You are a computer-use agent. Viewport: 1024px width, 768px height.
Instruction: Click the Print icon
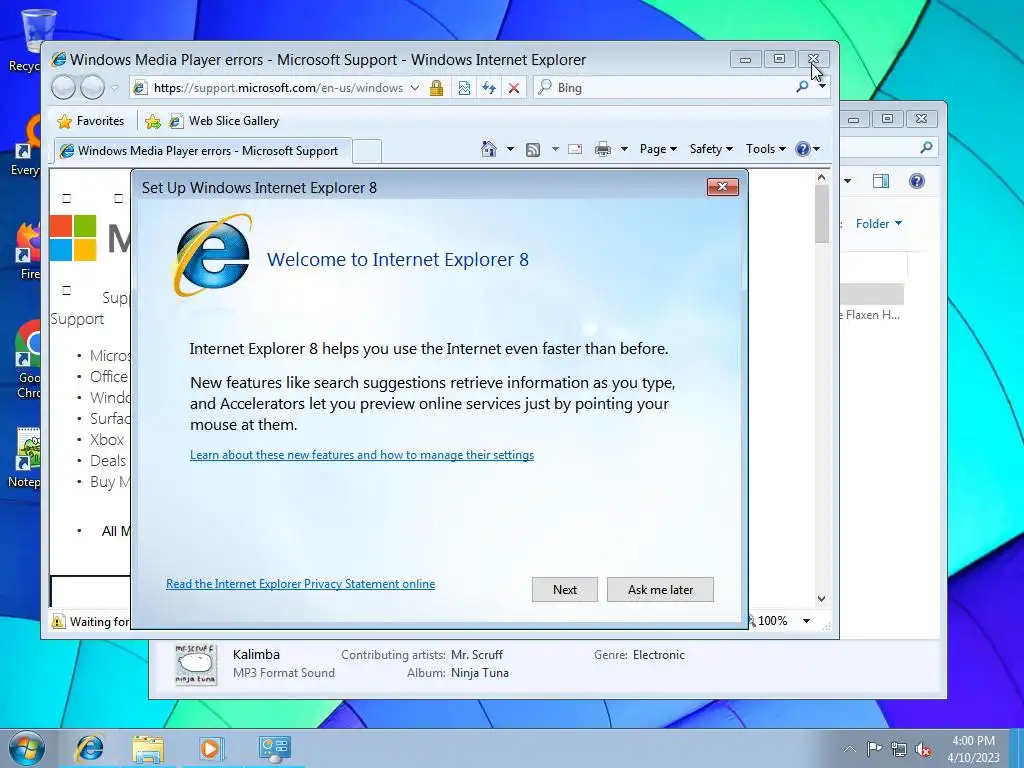603,150
